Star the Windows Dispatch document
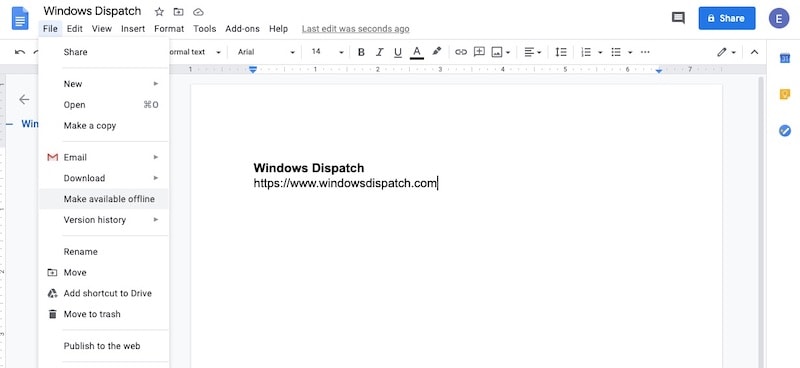Image resolution: width=800 pixels, height=368 pixels. pos(159,12)
